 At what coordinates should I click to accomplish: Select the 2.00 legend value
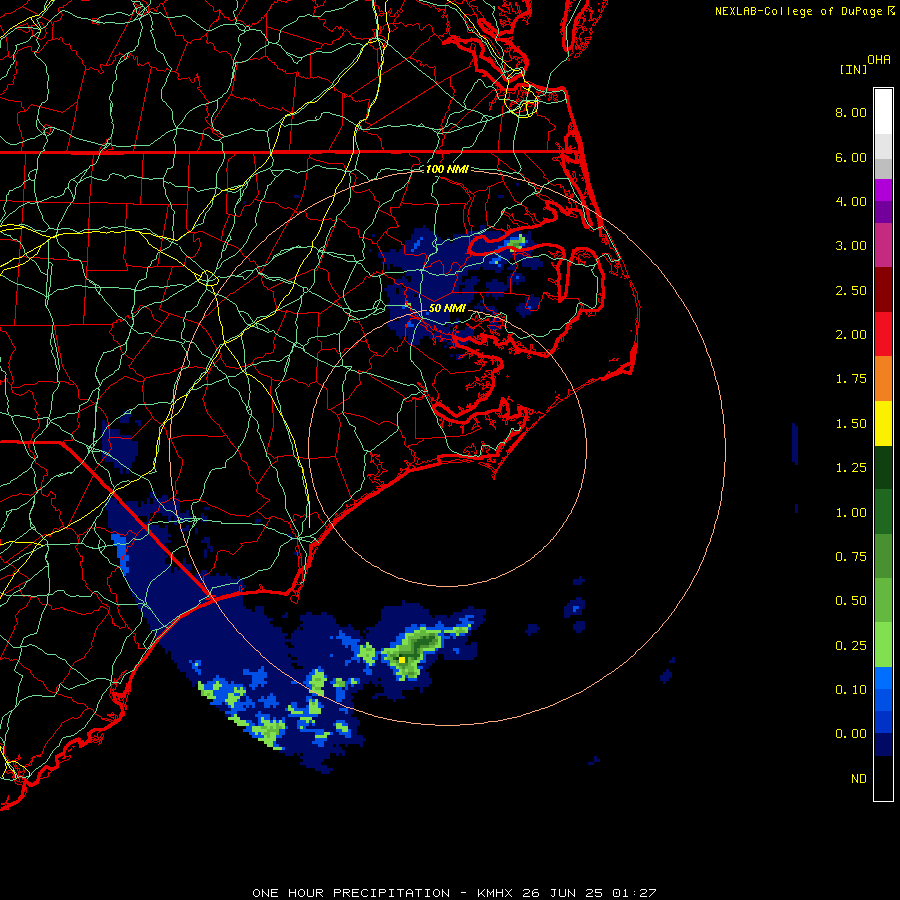[x=851, y=335]
